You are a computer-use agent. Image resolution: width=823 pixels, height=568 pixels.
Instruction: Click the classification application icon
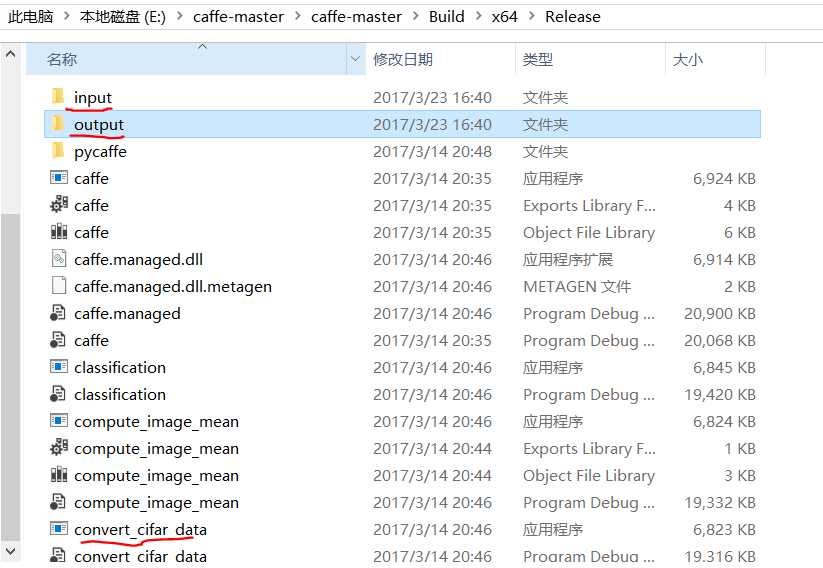tap(59, 366)
